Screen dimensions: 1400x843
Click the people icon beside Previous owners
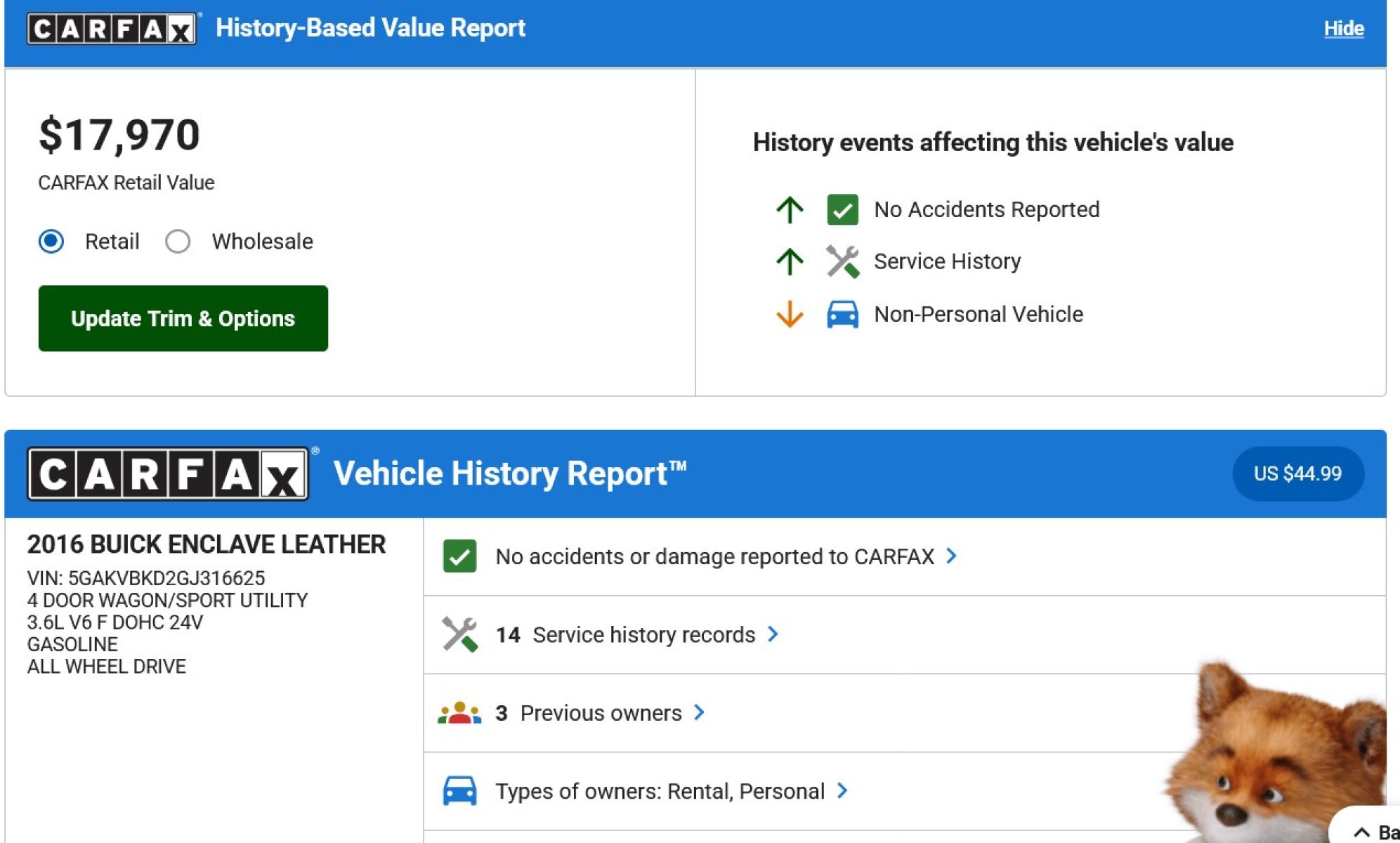point(459,713)
